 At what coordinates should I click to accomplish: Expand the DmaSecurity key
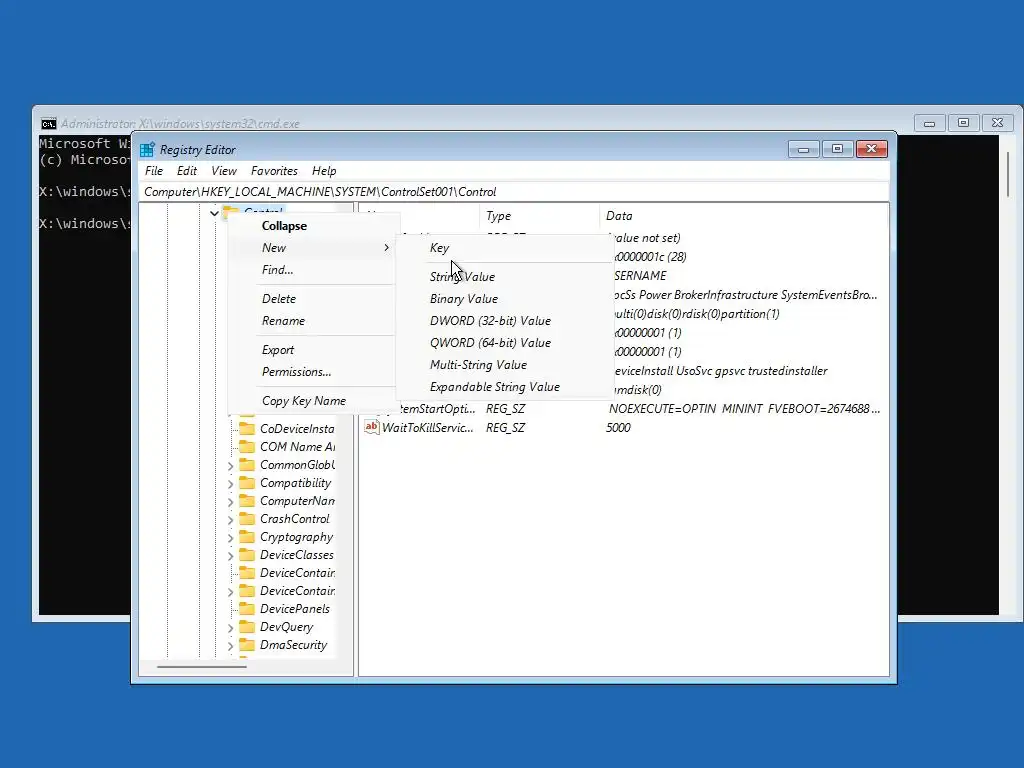tap(231, 646)
